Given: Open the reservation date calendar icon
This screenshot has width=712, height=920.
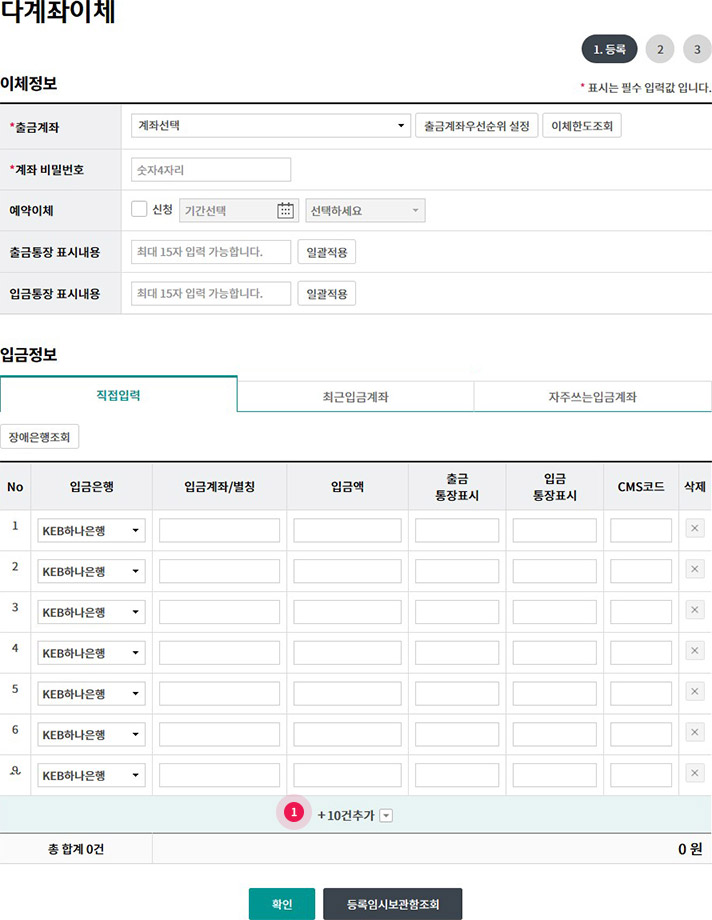Looking at the screenshot, I should [x=286, y=210].
